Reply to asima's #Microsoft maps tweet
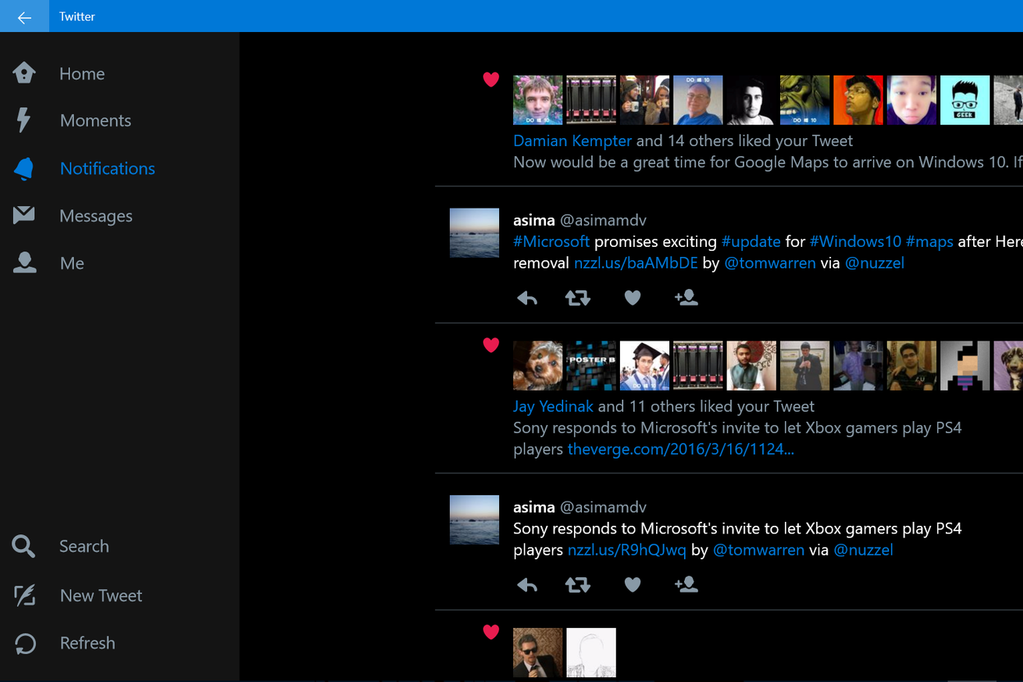The height and width of the screenshot is (682, 1023). click(527, 298)
